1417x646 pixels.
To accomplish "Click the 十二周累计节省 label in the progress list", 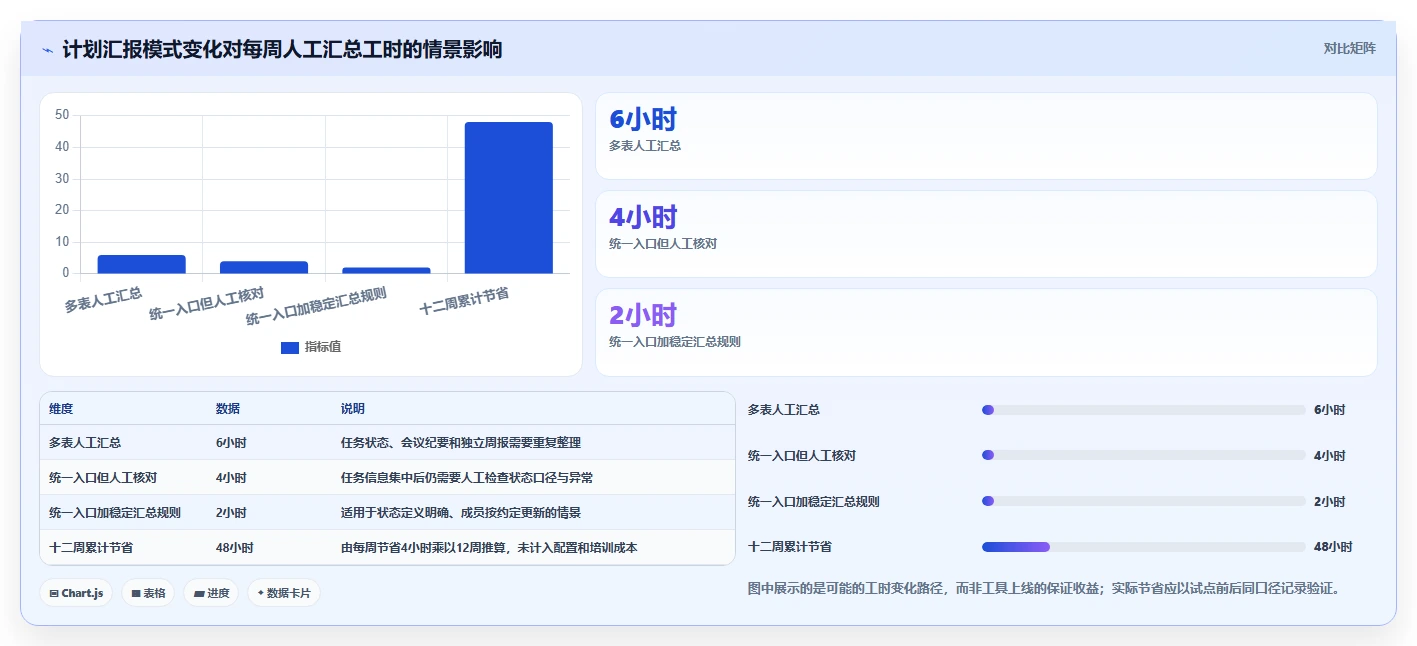I will point(790,547).
